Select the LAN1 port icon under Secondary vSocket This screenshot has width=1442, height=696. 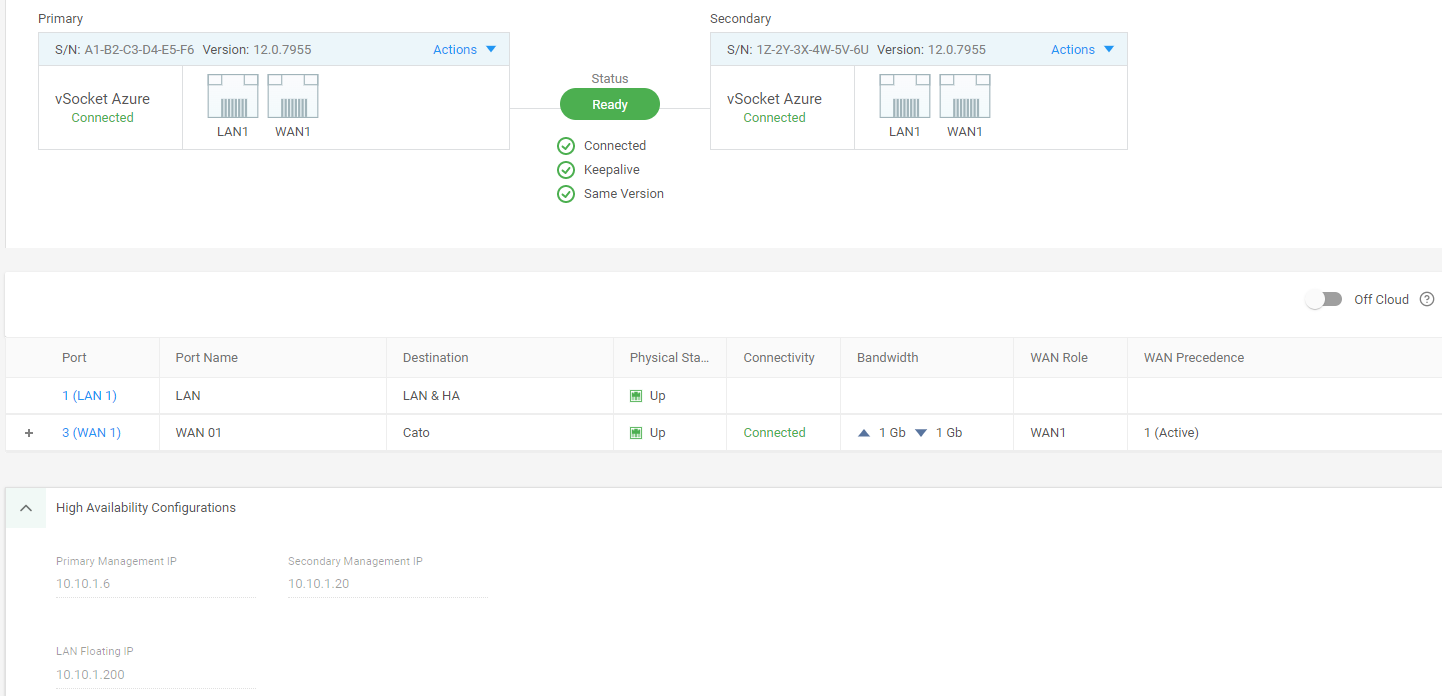tap(904, 95)
